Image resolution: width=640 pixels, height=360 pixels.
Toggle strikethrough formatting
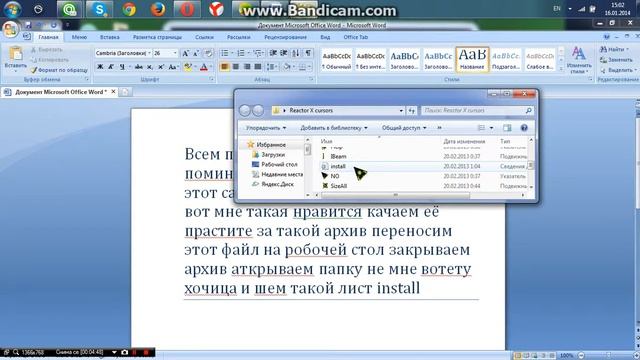point(139,67)
